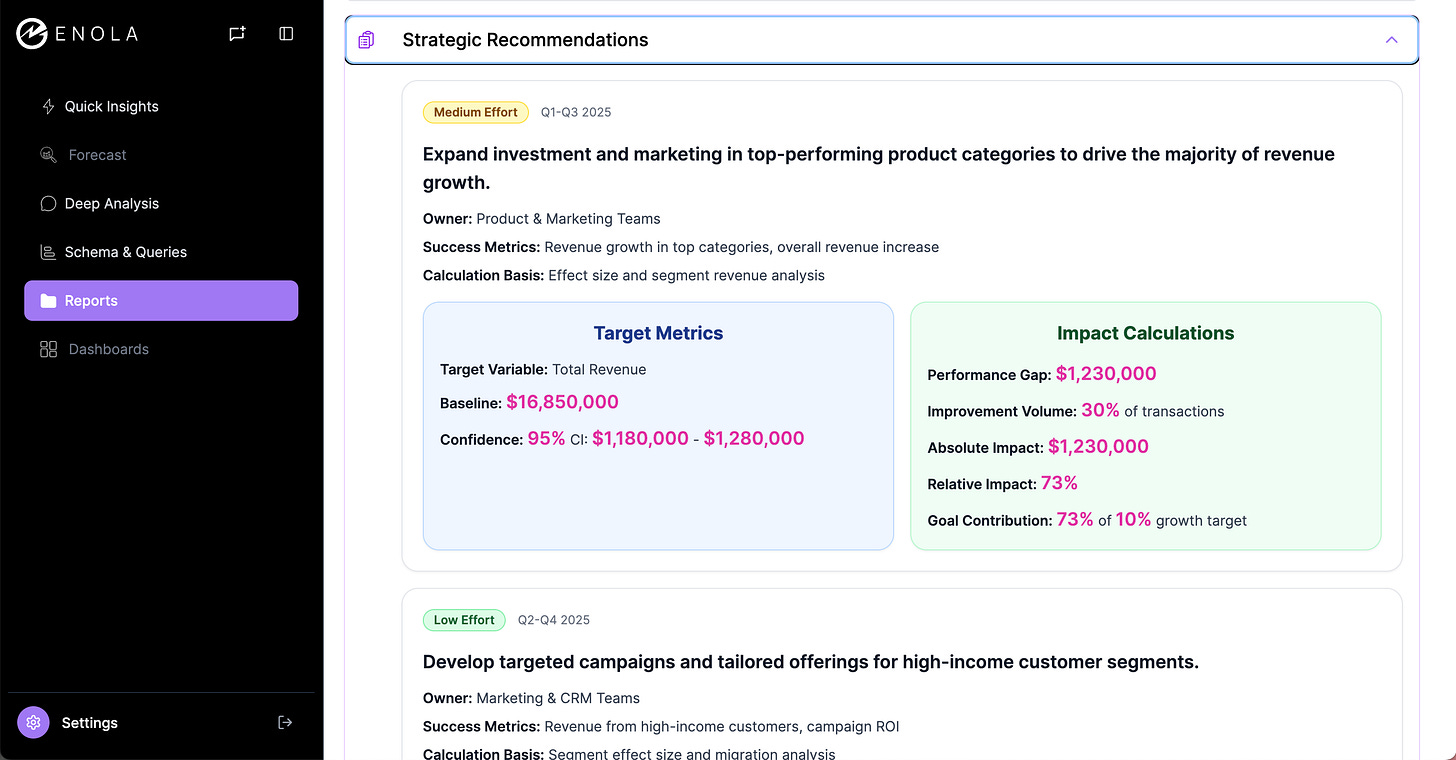
Task: Click the Medium Effort badge
Action: [x=476, y=112]
